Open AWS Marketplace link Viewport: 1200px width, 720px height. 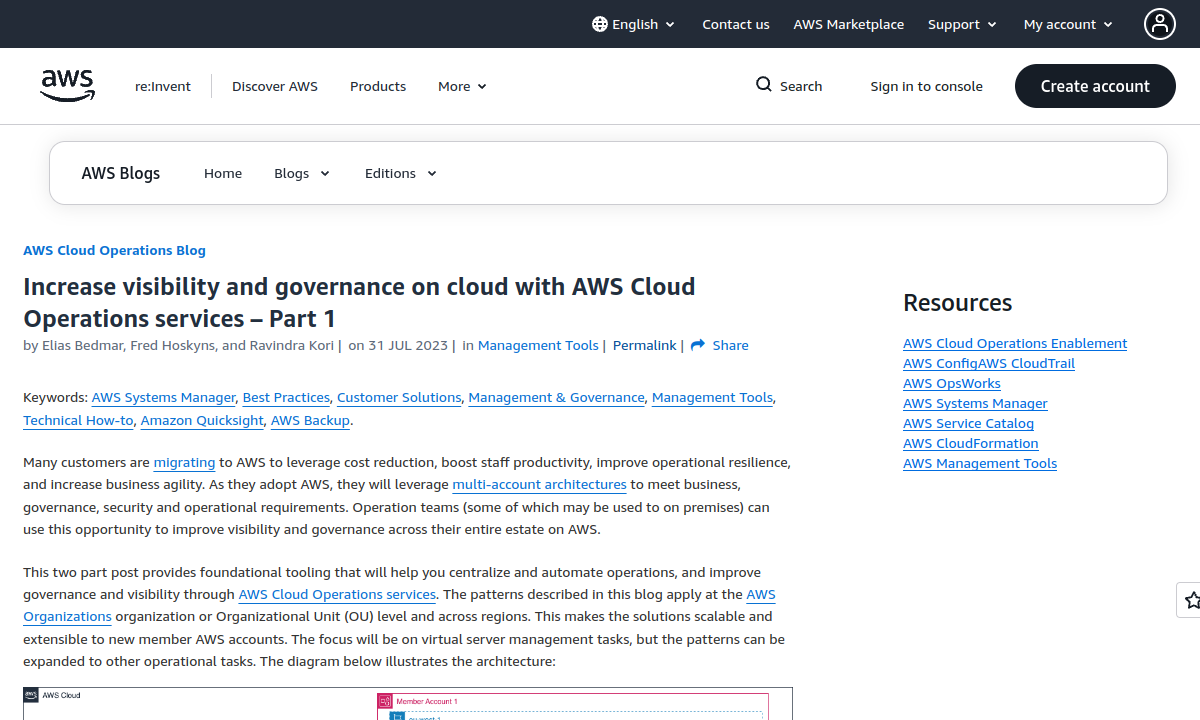coord(849,24)
